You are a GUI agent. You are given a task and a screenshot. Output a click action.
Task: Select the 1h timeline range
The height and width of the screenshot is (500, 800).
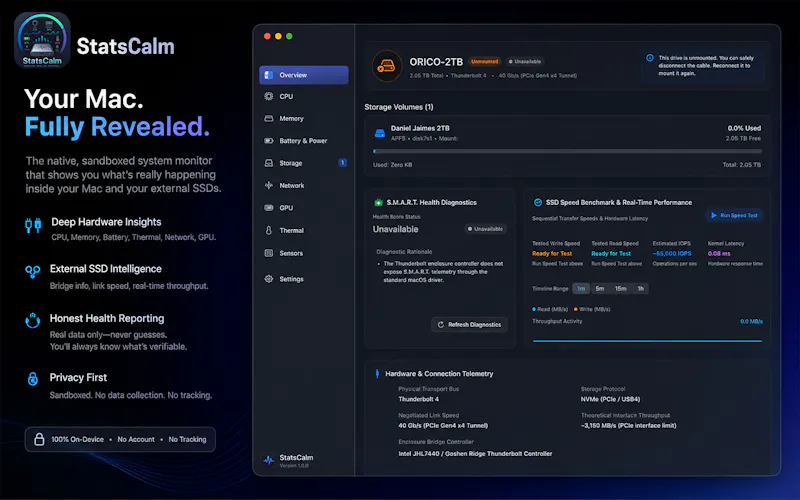pyautogui.click(x=640, y=289)
